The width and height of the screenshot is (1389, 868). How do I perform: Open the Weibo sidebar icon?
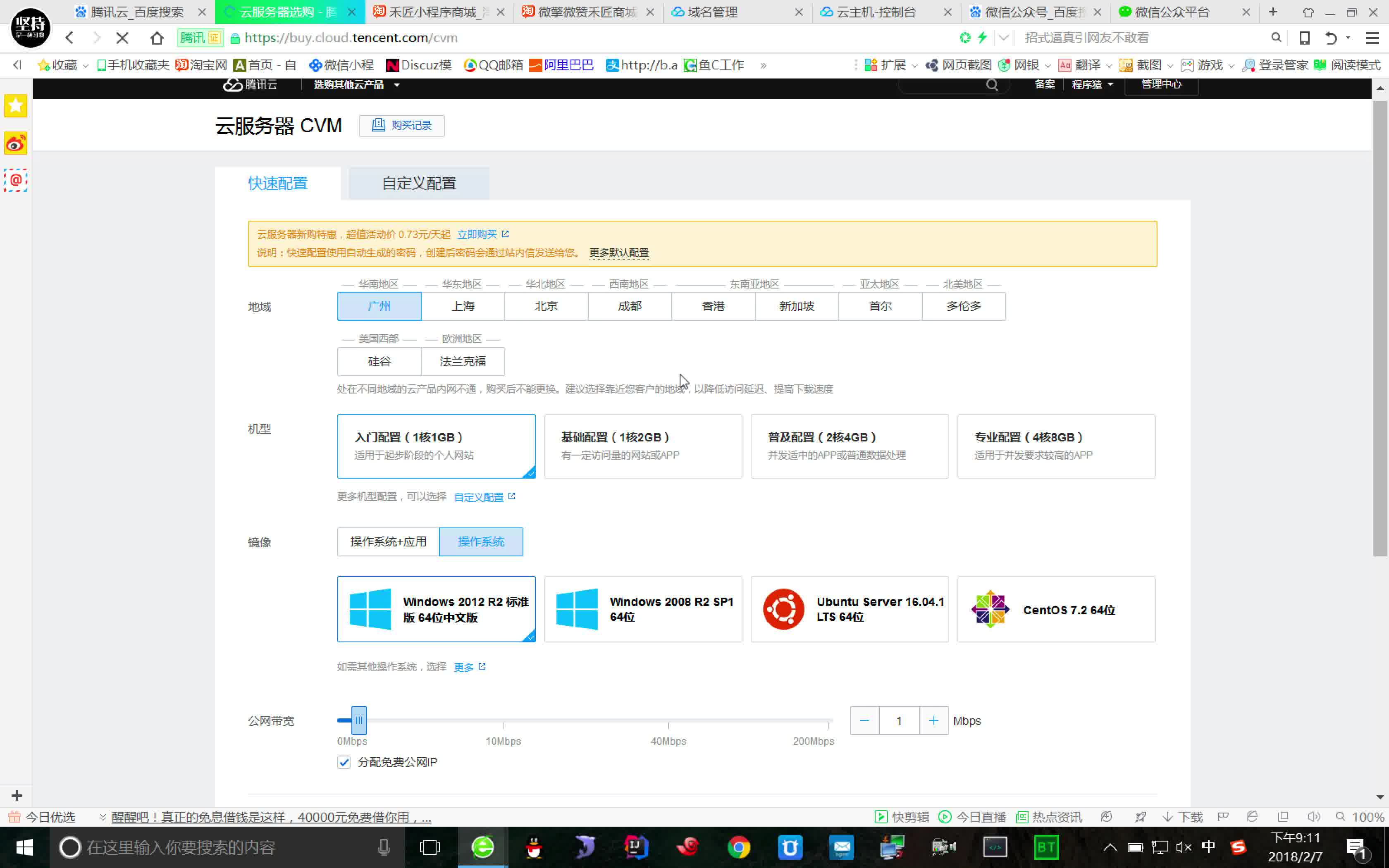click(x=15, y=143)
